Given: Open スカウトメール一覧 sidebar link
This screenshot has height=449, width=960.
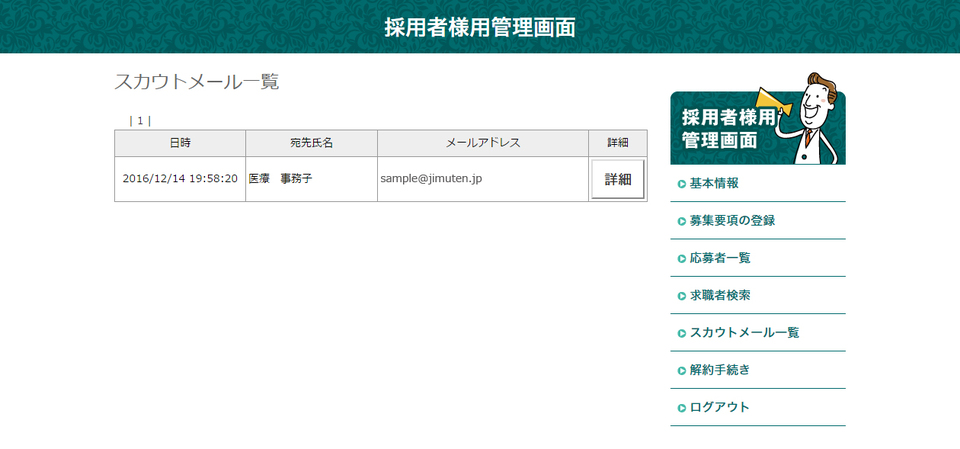Looking at the screenshot, I should click(x=744, y=333).
